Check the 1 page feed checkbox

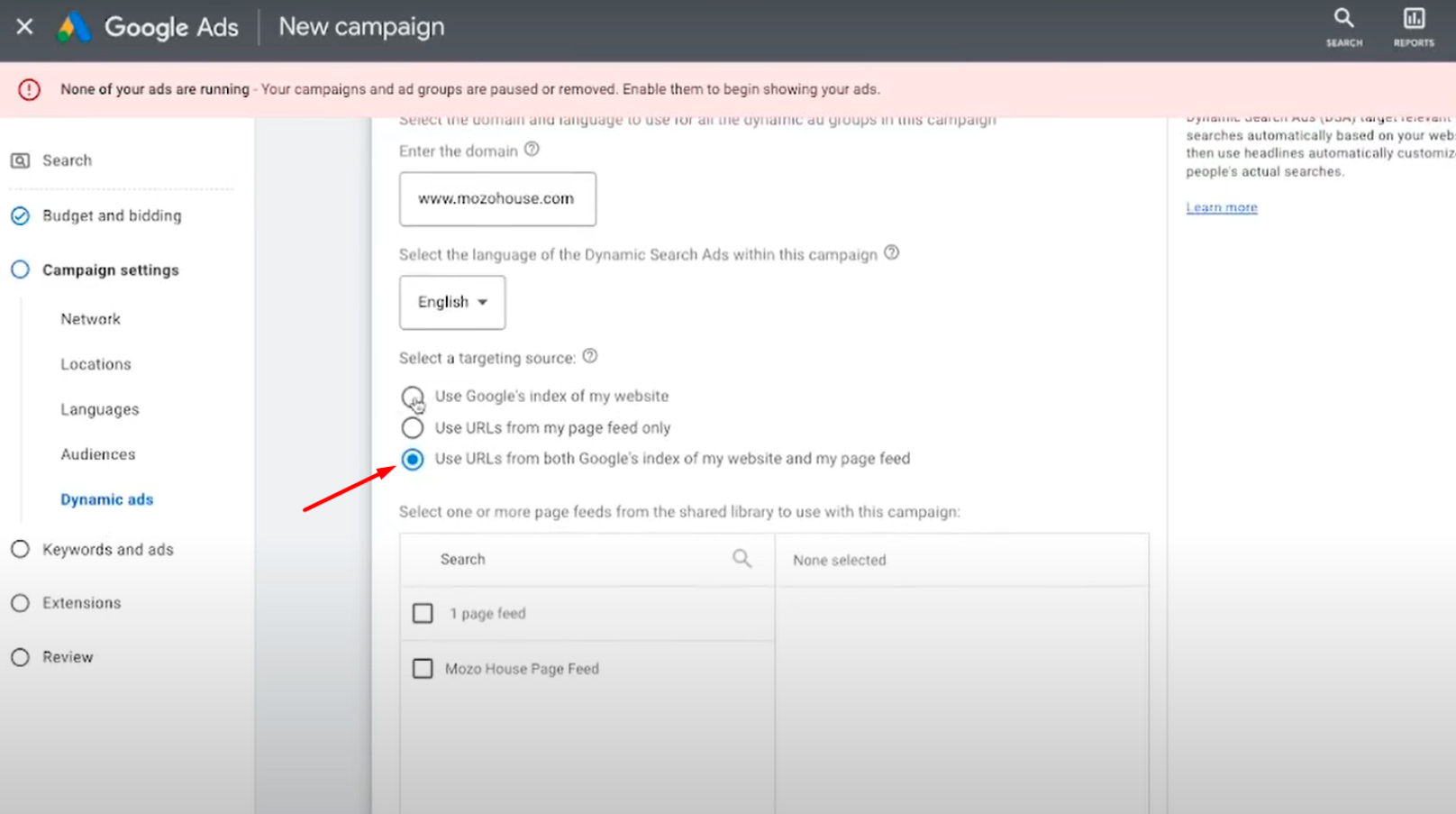(423, 613)
